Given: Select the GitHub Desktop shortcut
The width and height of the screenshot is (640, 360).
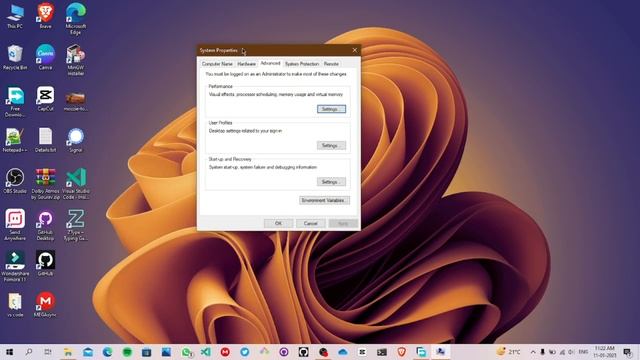Looking at the screenshot, I should pos(45,225).
